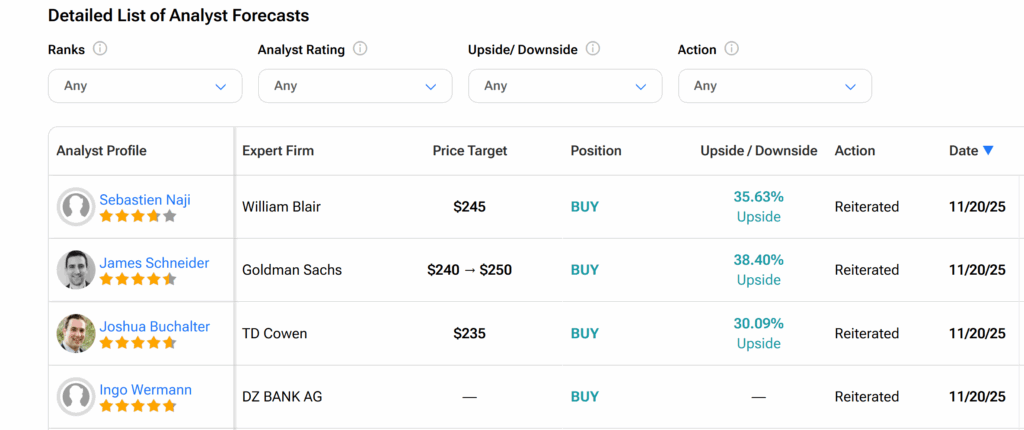This screenshot has height=430, width=1024.
Task: Click Ingo Wermann's five-star rating
Action: click(x=138, y=407)
